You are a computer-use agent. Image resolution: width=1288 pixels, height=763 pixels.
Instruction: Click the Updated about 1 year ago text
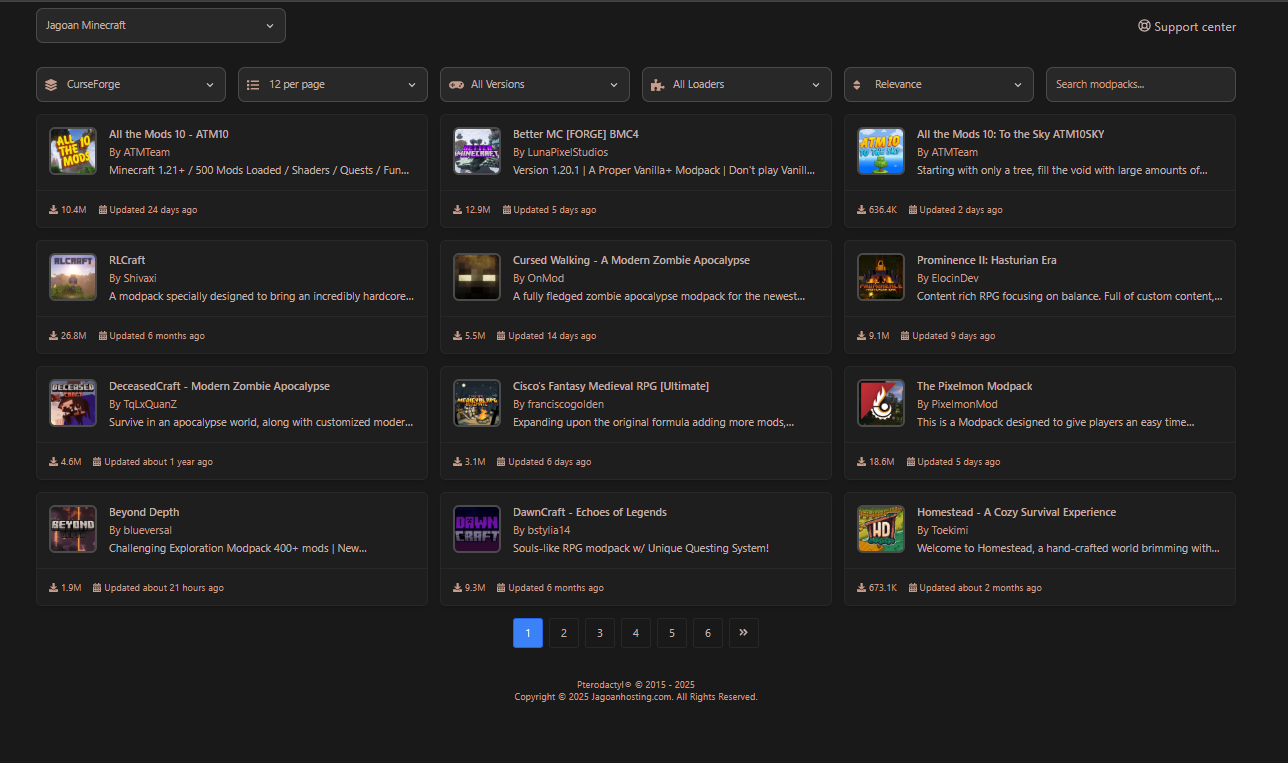point(158,462)
